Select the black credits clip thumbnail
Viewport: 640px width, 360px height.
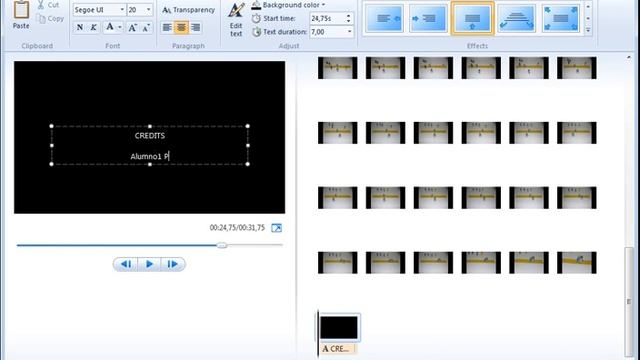pyautogui.click(x=339, y=327)
